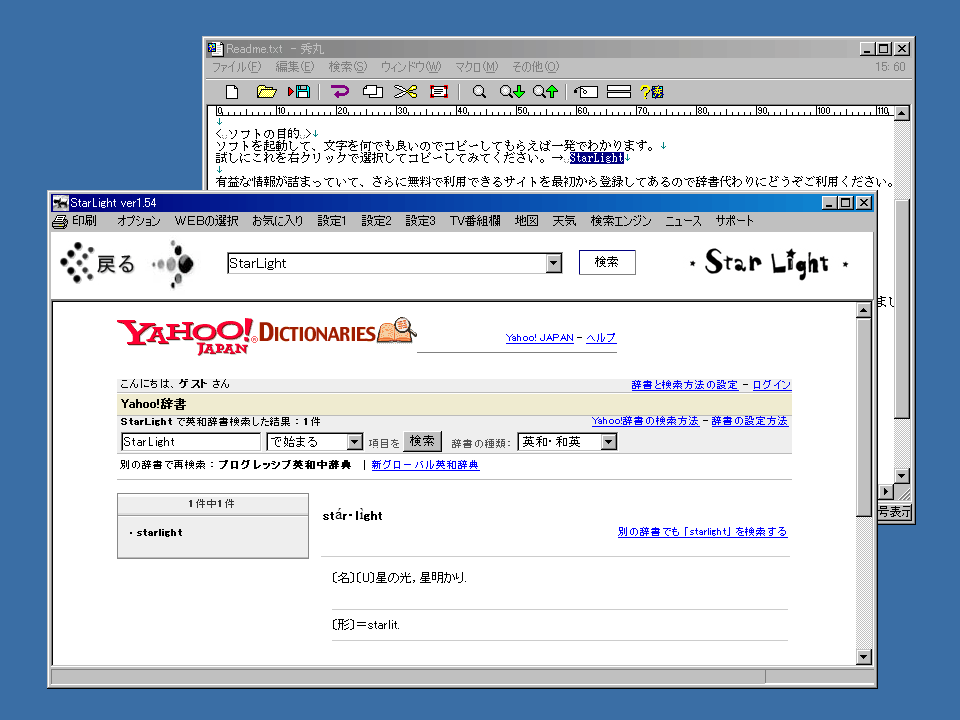Open the 天気 menu in StarLight
960x720 pixels.
(564, 221)
